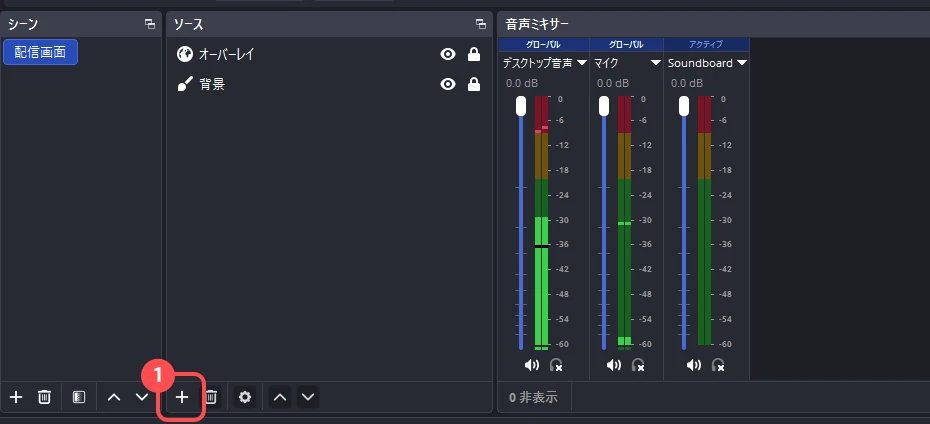Add a new source with plus icon
Viewport: 930px width, 424px height.
pos(182,397)
